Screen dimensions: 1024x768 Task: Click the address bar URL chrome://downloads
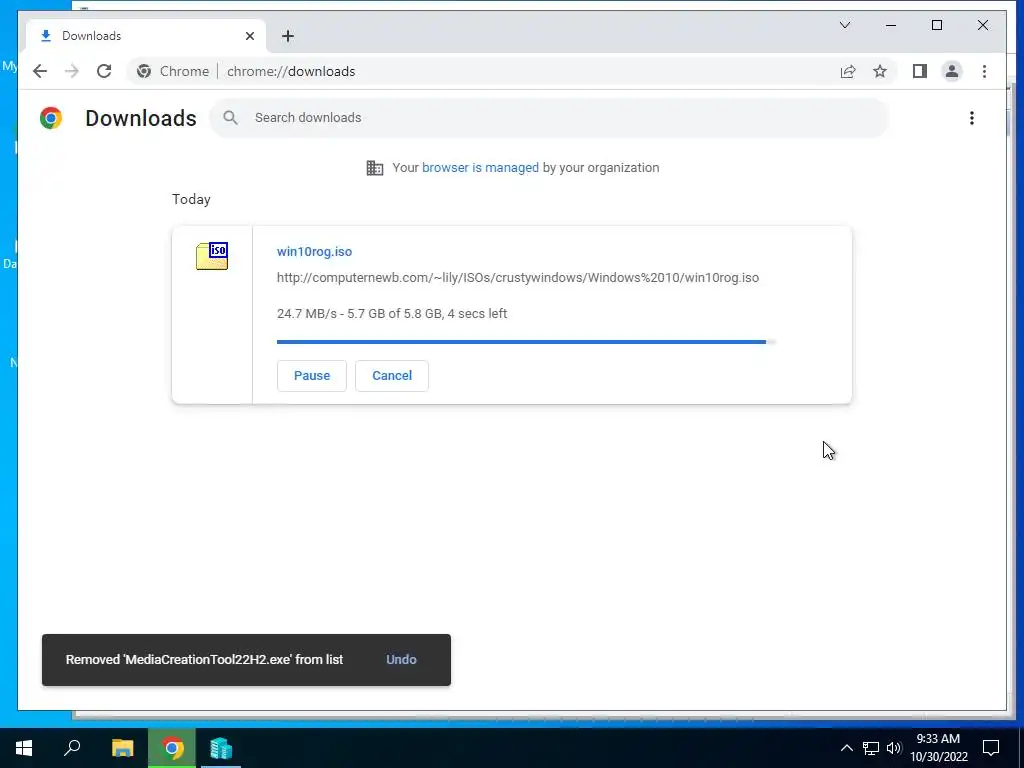click(291, 71)
